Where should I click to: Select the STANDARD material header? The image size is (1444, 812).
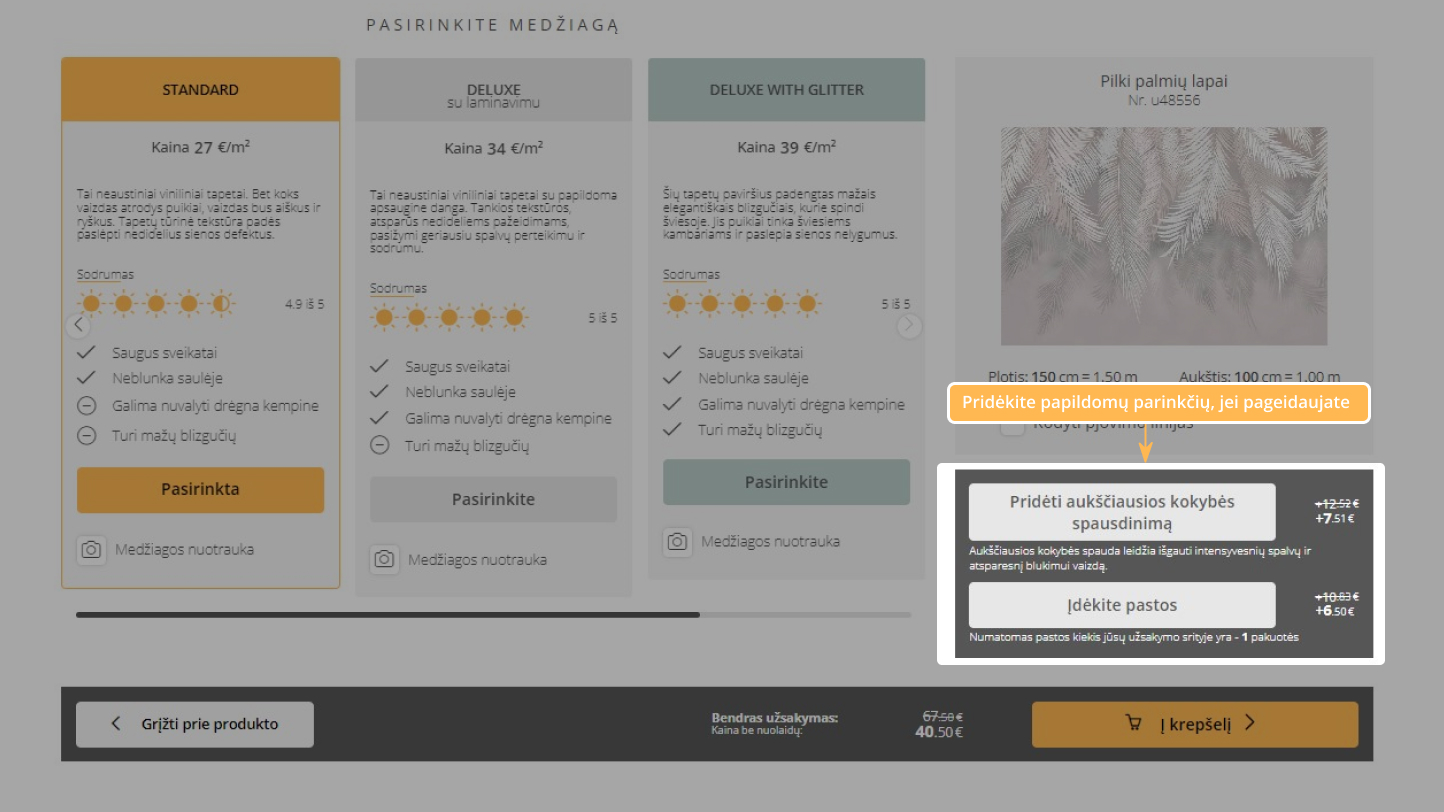(200, 90)
